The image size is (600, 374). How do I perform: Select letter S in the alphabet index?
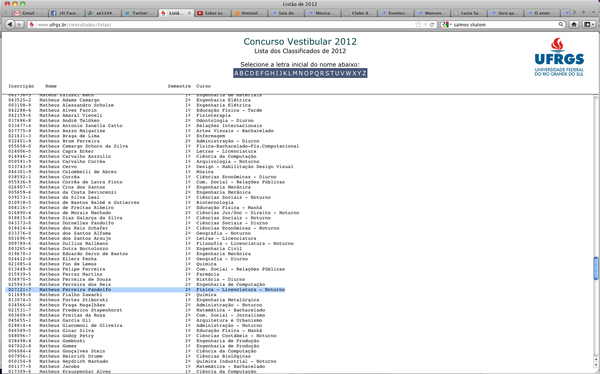[x=327, y=73]
